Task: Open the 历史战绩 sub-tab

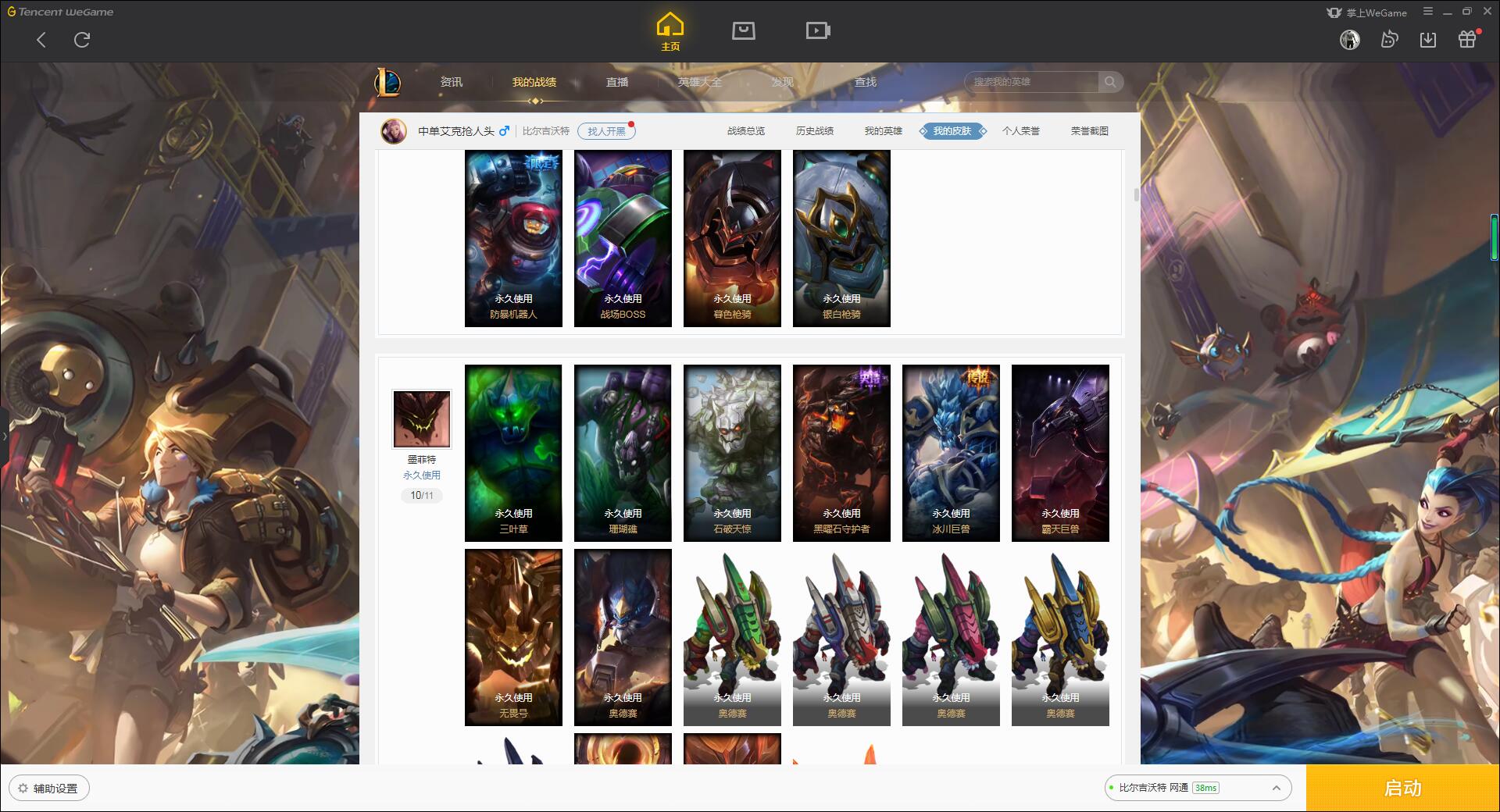Action: coord(815,131)
